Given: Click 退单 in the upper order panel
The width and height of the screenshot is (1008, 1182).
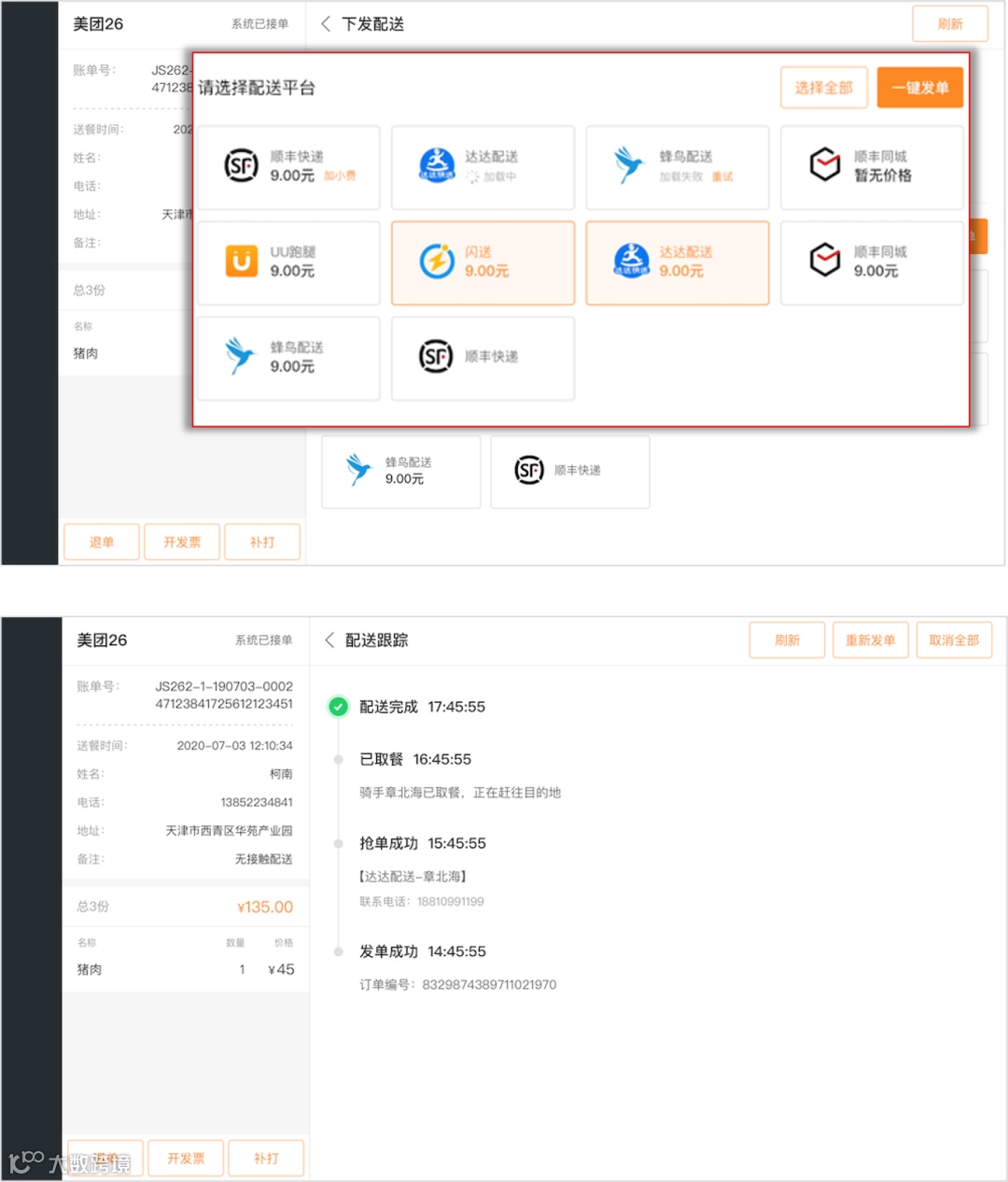Looking at the screenshot, I should pyautogui.click(x=102, y=542).
